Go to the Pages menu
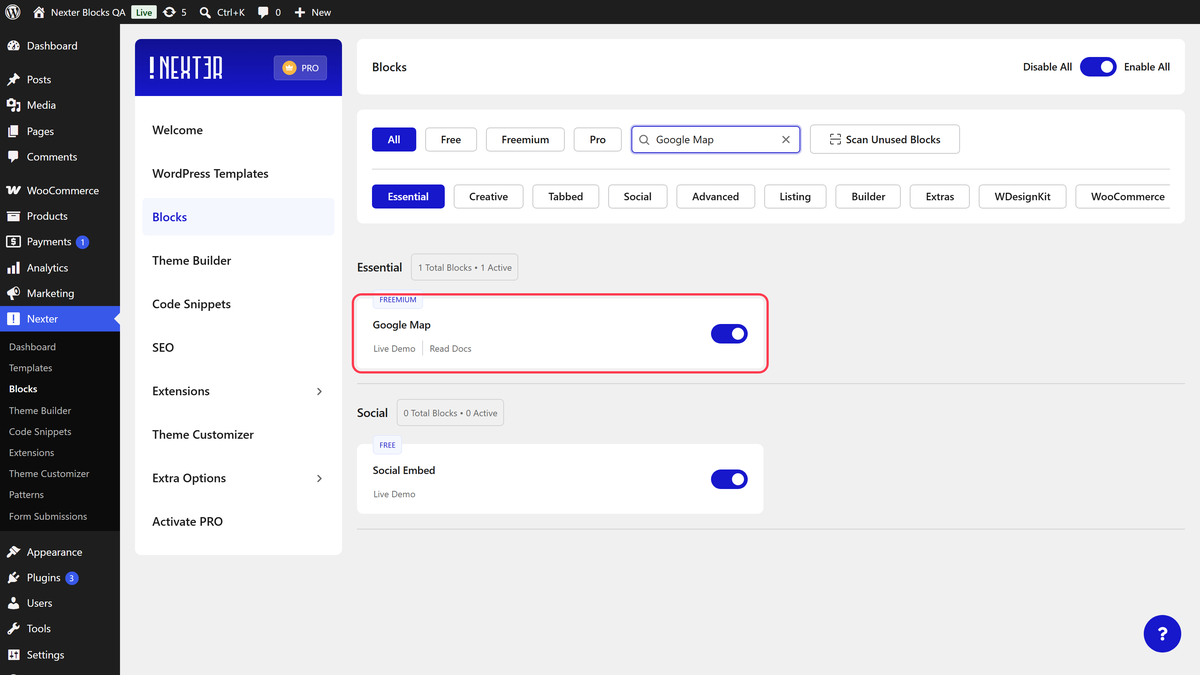Image resolution: width=1200 pixels, height=675 pixels. (x=60, y=131)
